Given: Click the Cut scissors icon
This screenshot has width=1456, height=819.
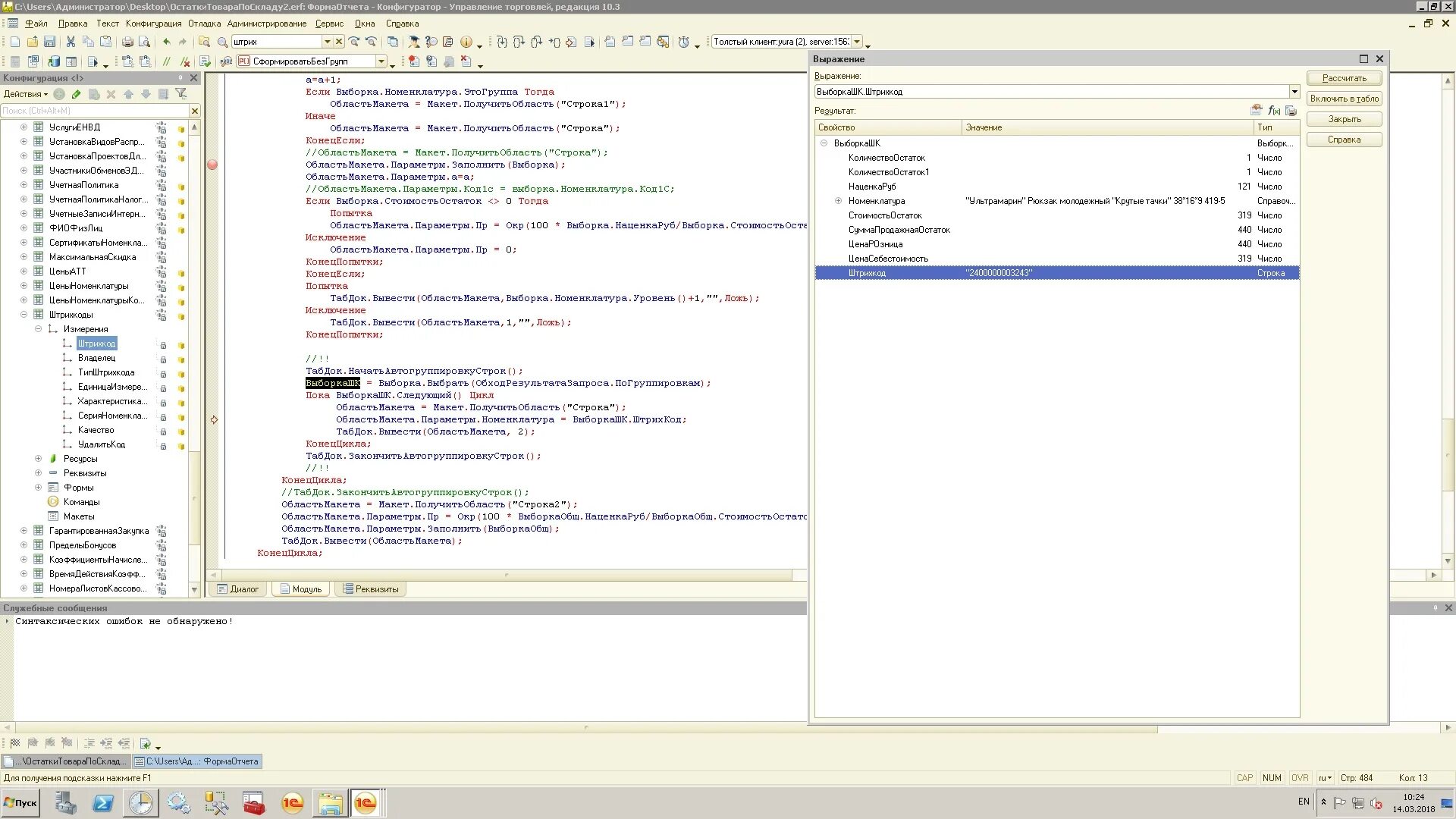Looking at the screenshot, I should pyautogui.click(x=71, y=42).
